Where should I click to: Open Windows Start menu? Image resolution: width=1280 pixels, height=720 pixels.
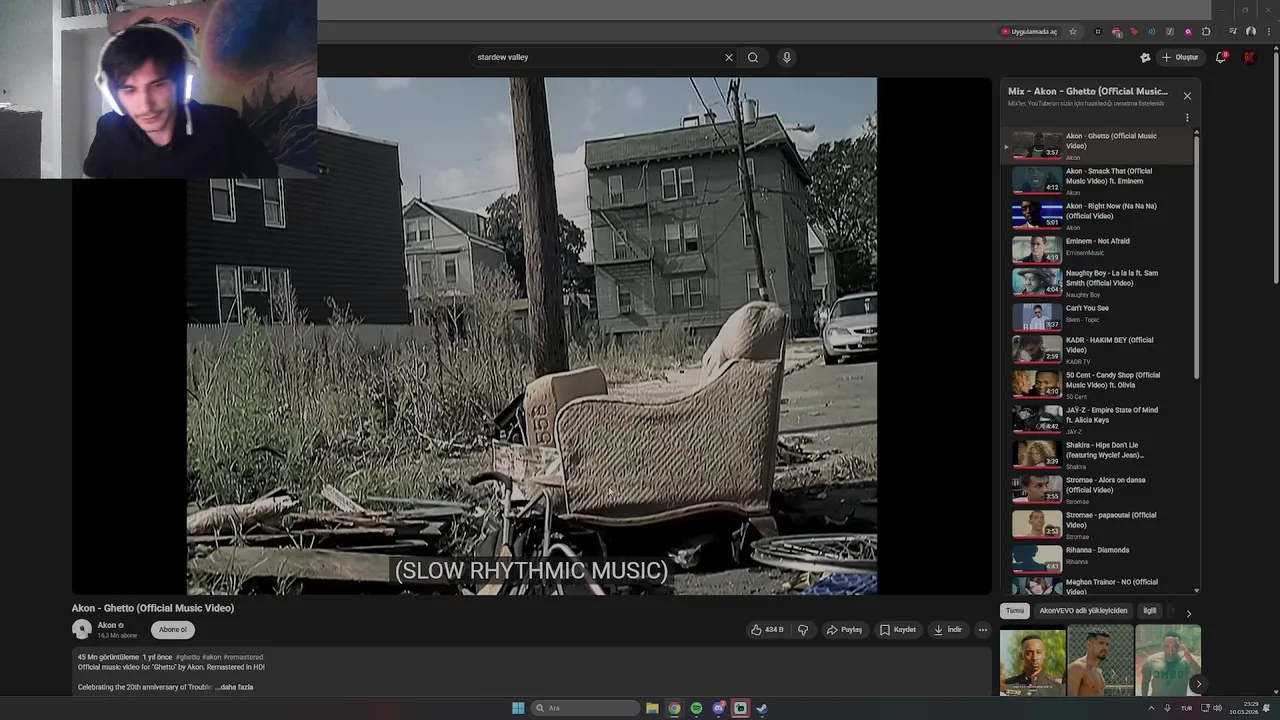tap(518, 708)
